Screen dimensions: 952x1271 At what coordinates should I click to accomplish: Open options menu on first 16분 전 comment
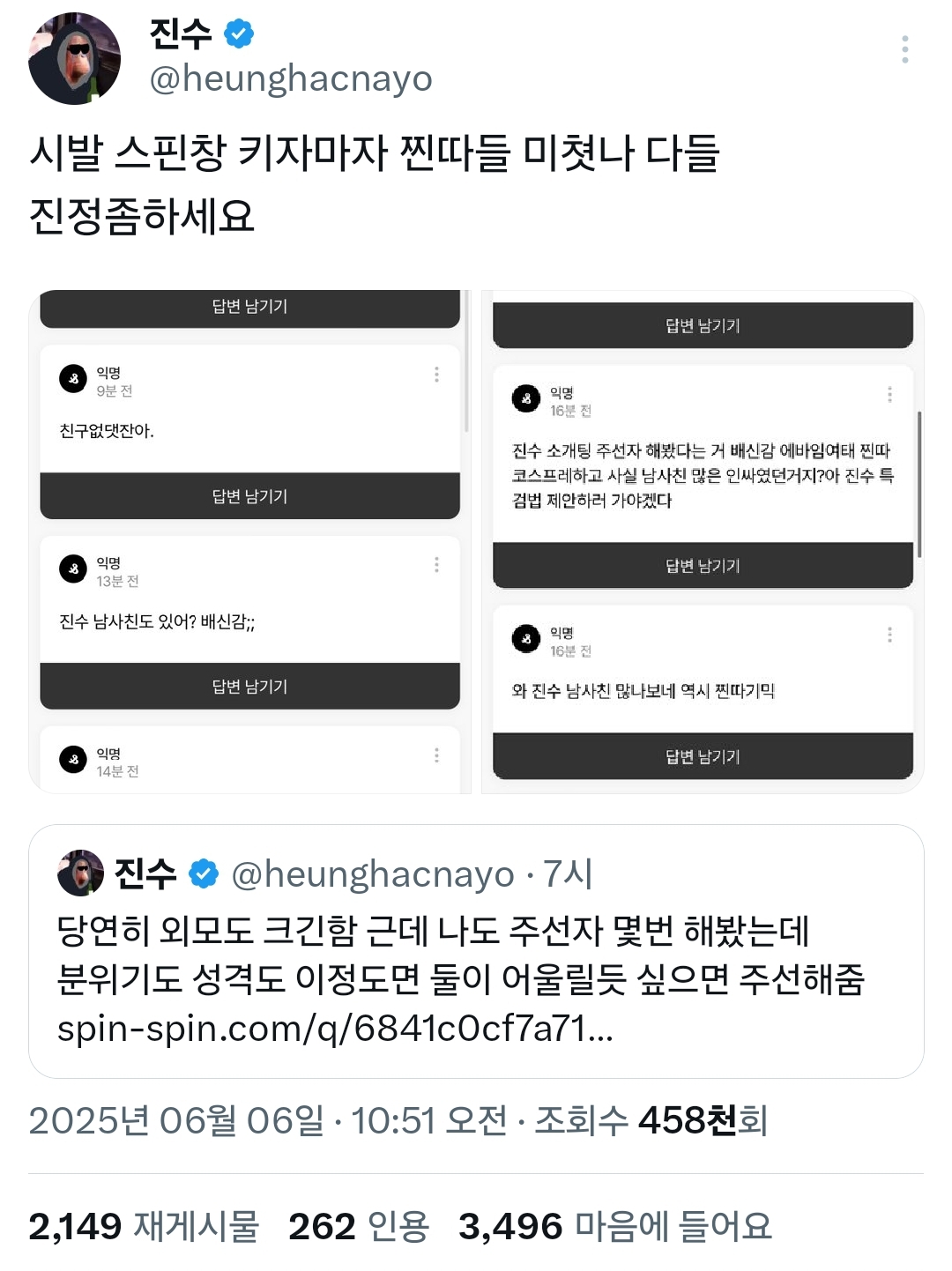coord(889,394)
